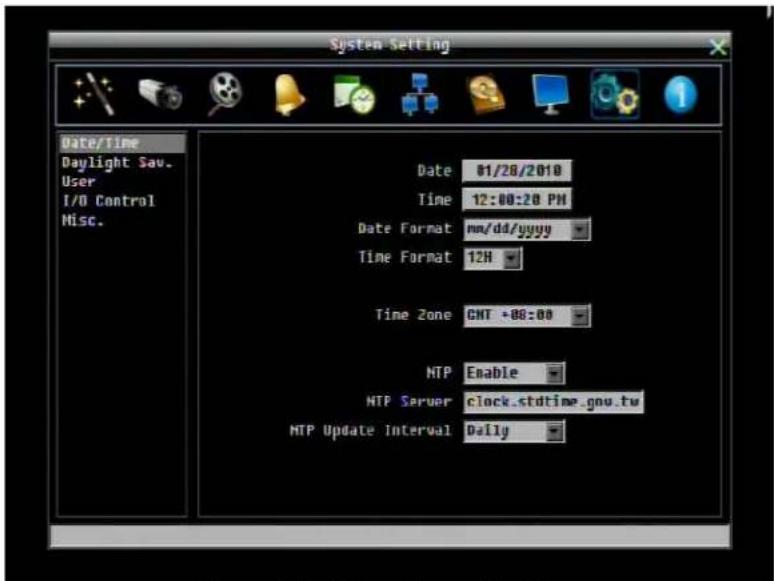
Task: Open the Time Format 12H dropdown
Action: [492, 258]
